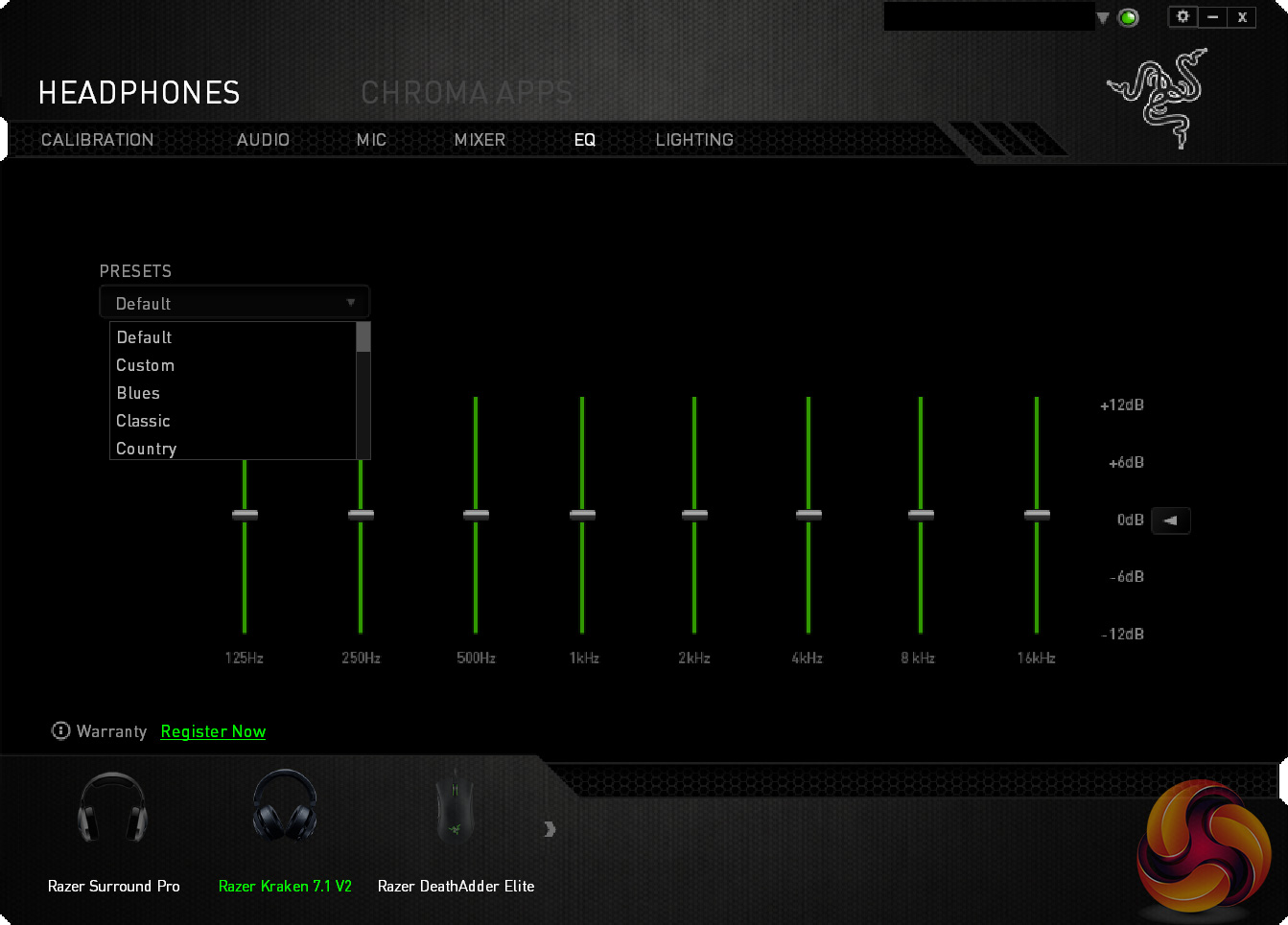Image resolution: width=1288 pixels, height=925 pixels.
Task: Click the arrow button beside the 0dB label
Action: pyautogui.click(x=1170, y=520)
